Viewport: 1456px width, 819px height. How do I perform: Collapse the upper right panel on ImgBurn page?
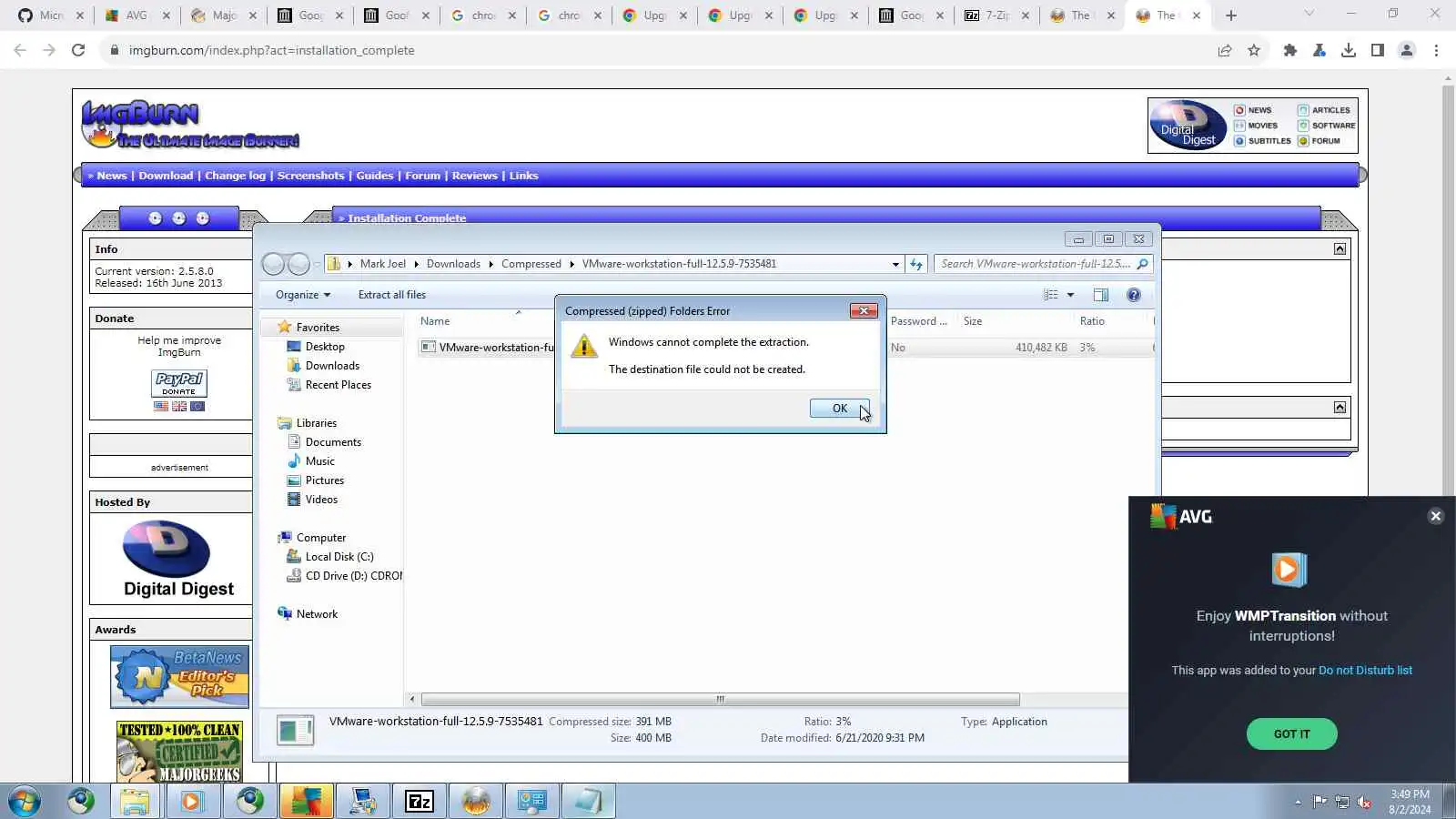[1340, 249]
